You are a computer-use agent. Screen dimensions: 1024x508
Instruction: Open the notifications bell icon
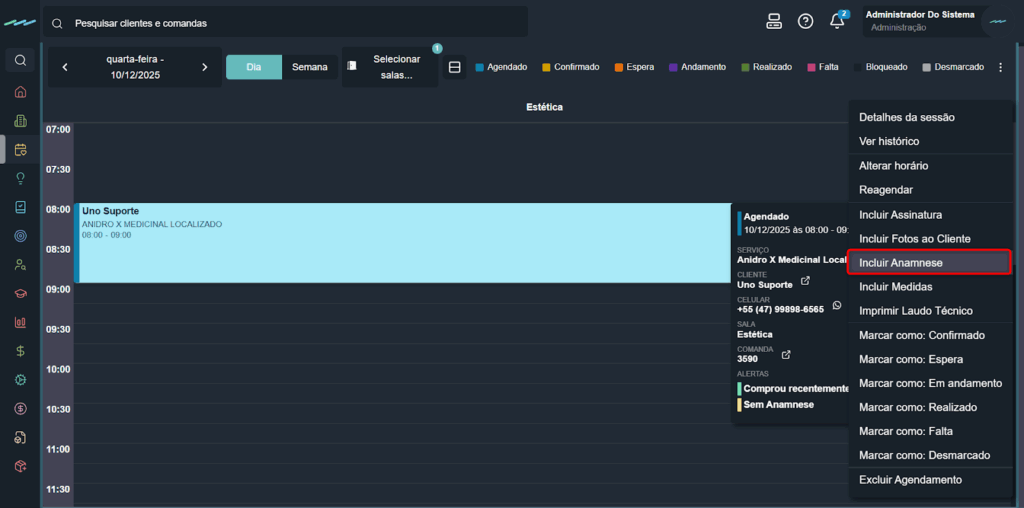pyautogui.click(x=838, y=22)
